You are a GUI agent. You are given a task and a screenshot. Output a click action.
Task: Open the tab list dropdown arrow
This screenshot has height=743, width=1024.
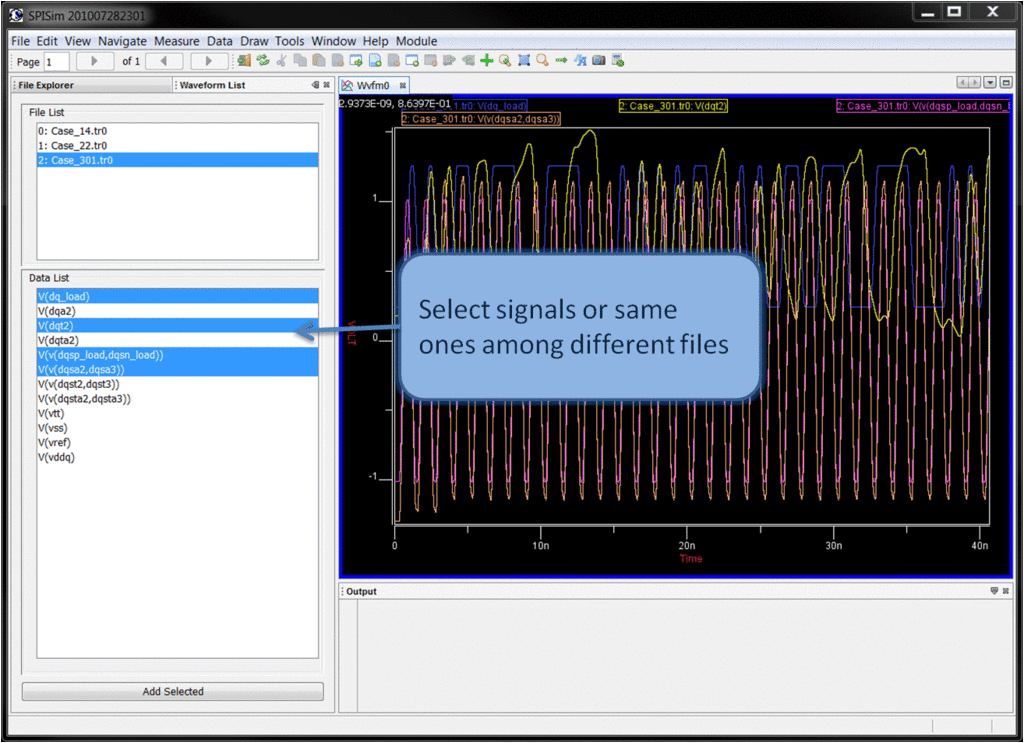click(990, 83)
